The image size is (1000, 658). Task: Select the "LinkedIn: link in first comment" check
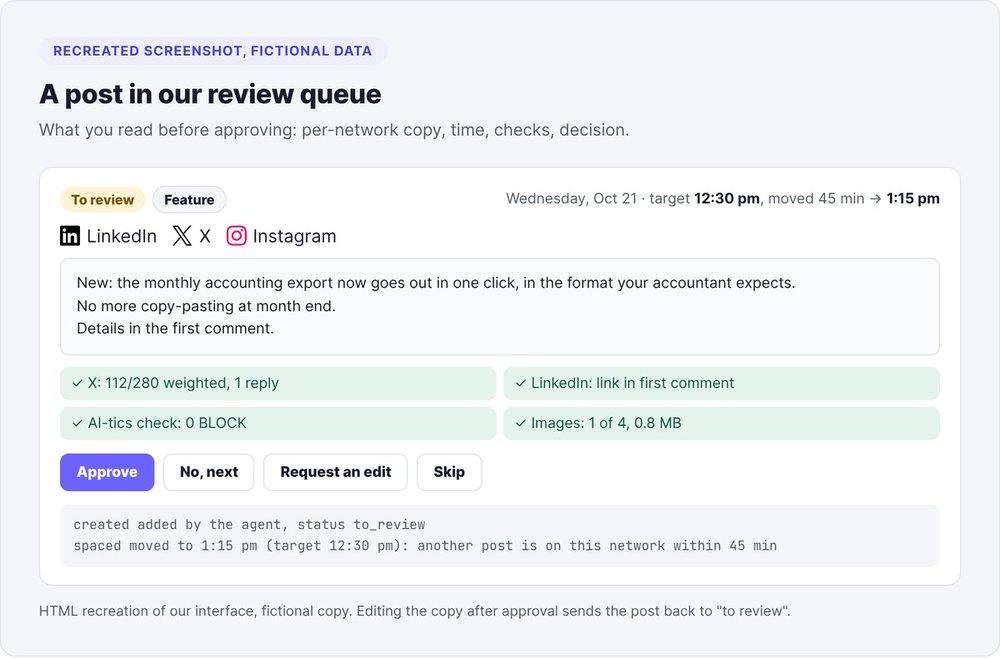click(721, 383)
